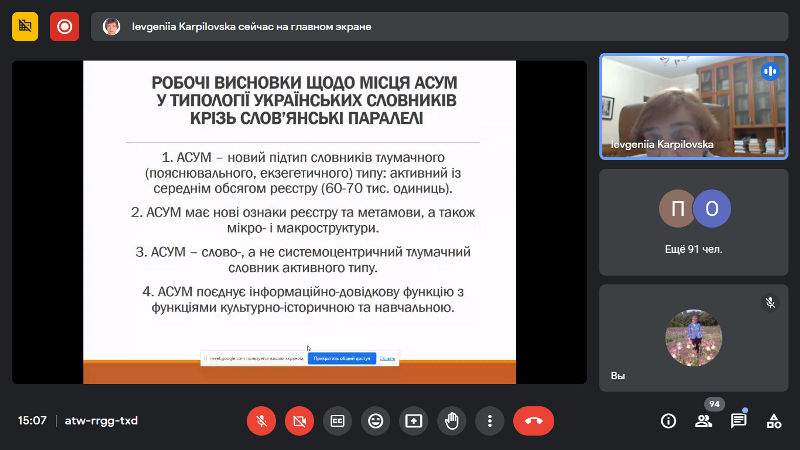
Task: Raise your hand
Action: (x=451, y=421)
